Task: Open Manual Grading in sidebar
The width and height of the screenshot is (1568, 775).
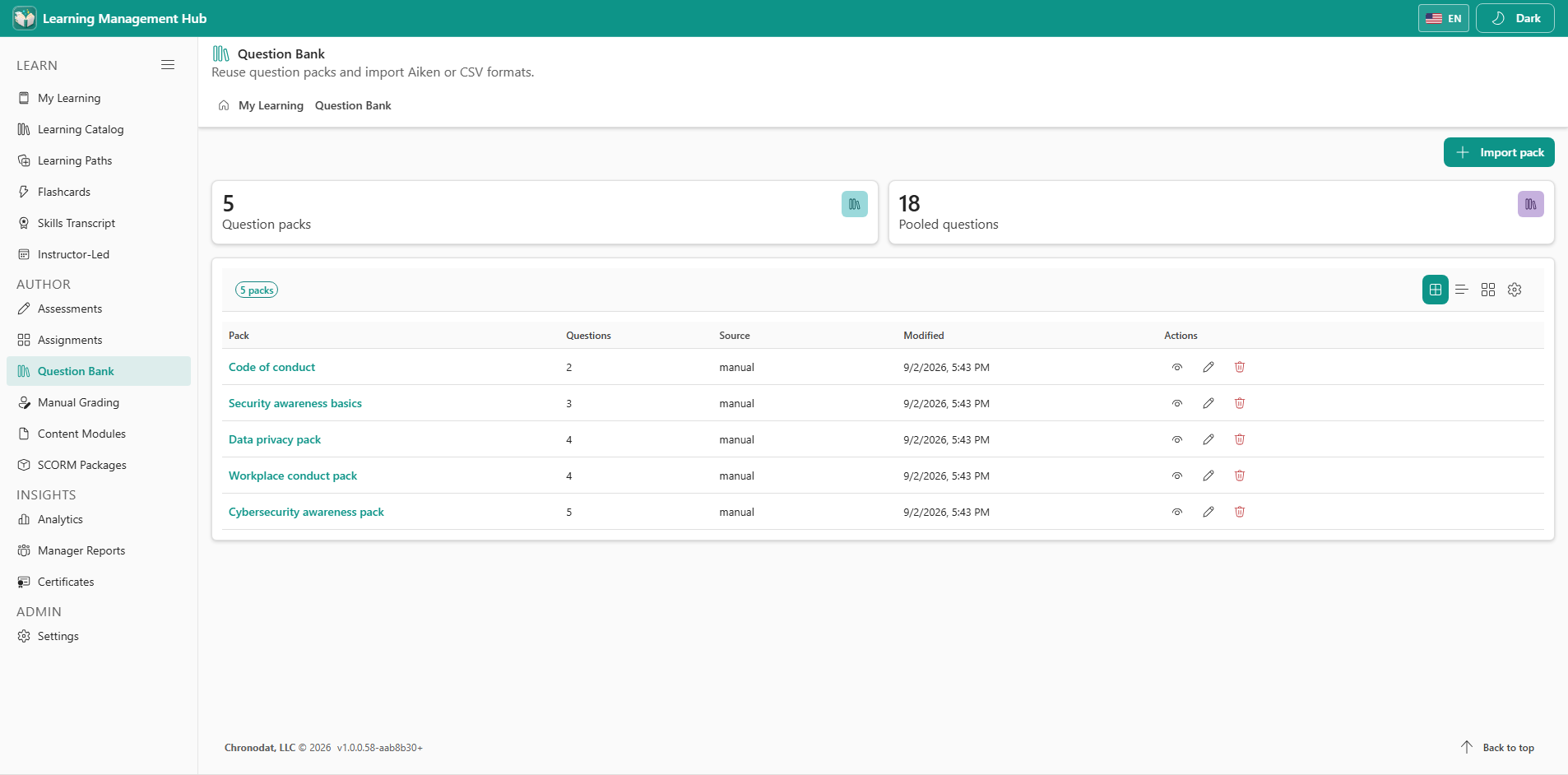Action: pos(99,402)
